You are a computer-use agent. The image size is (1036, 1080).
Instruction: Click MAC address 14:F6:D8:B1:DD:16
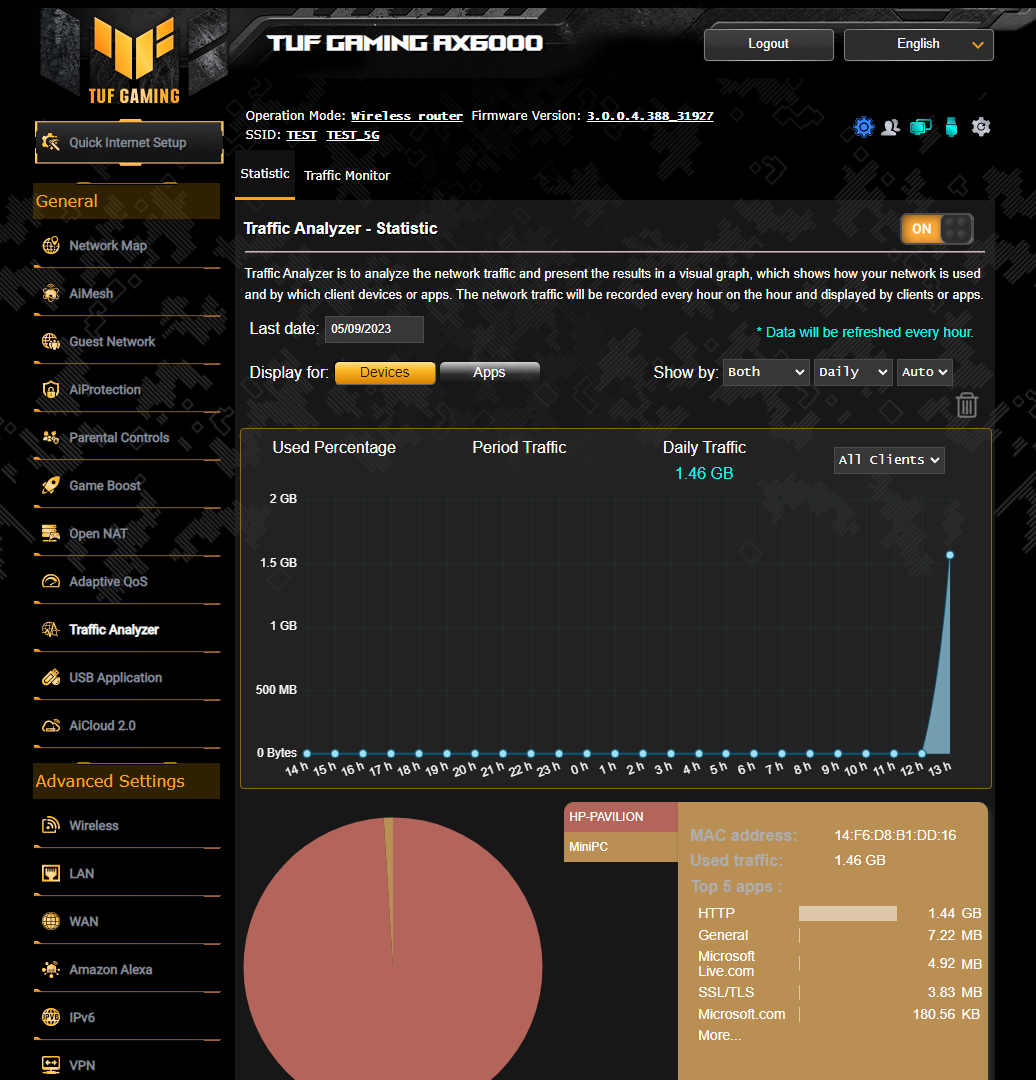[895, 835]
